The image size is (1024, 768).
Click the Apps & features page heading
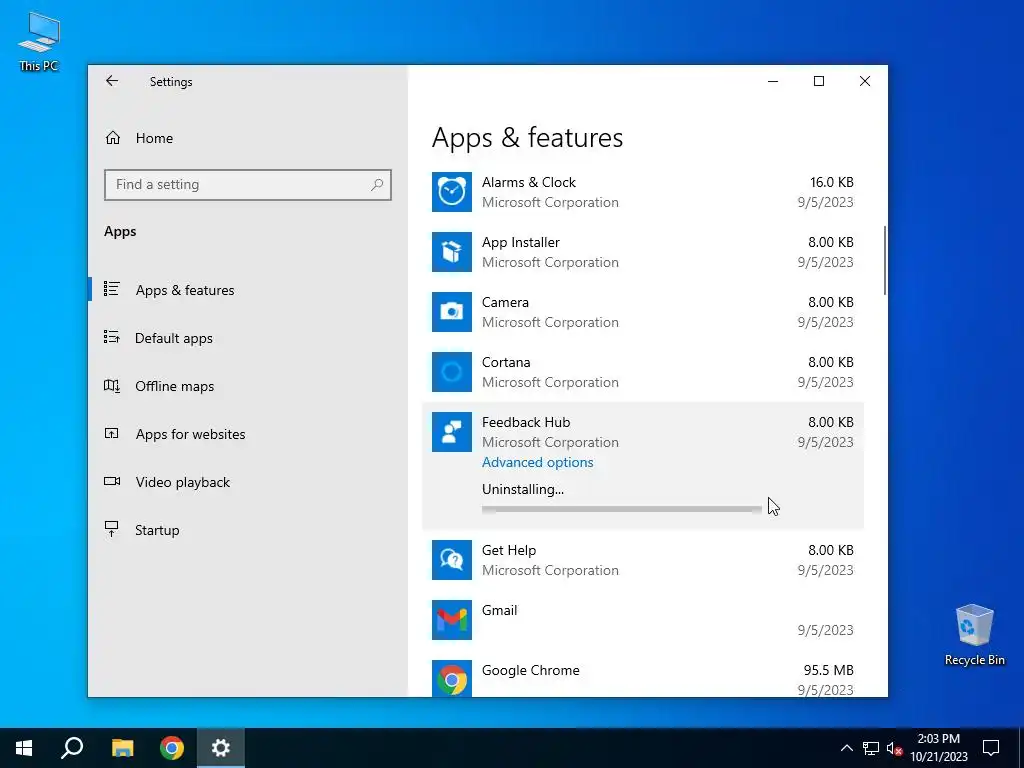tap(528, 138)
